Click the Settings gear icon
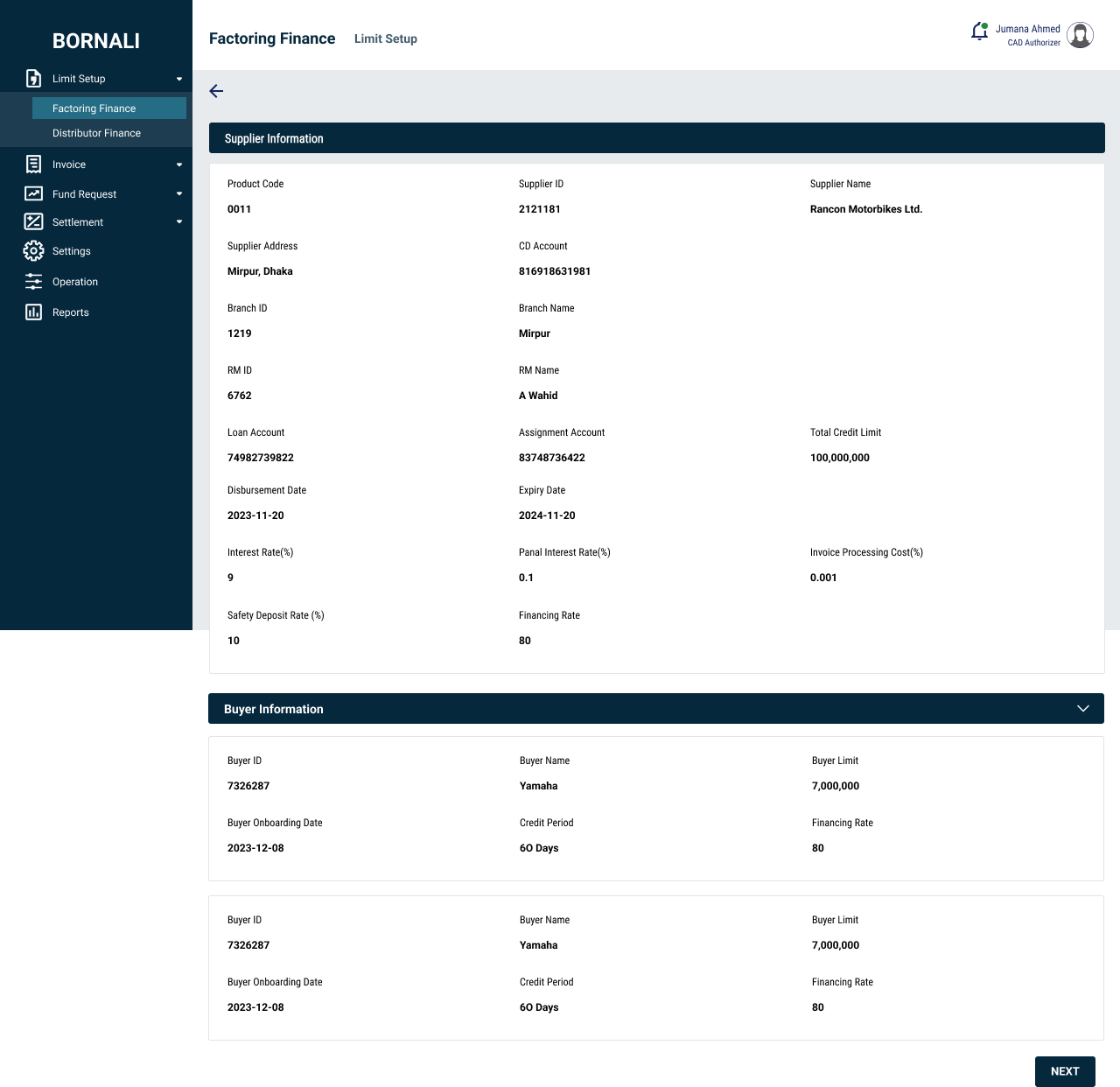 pyautogui.click(x=33, y=251)
